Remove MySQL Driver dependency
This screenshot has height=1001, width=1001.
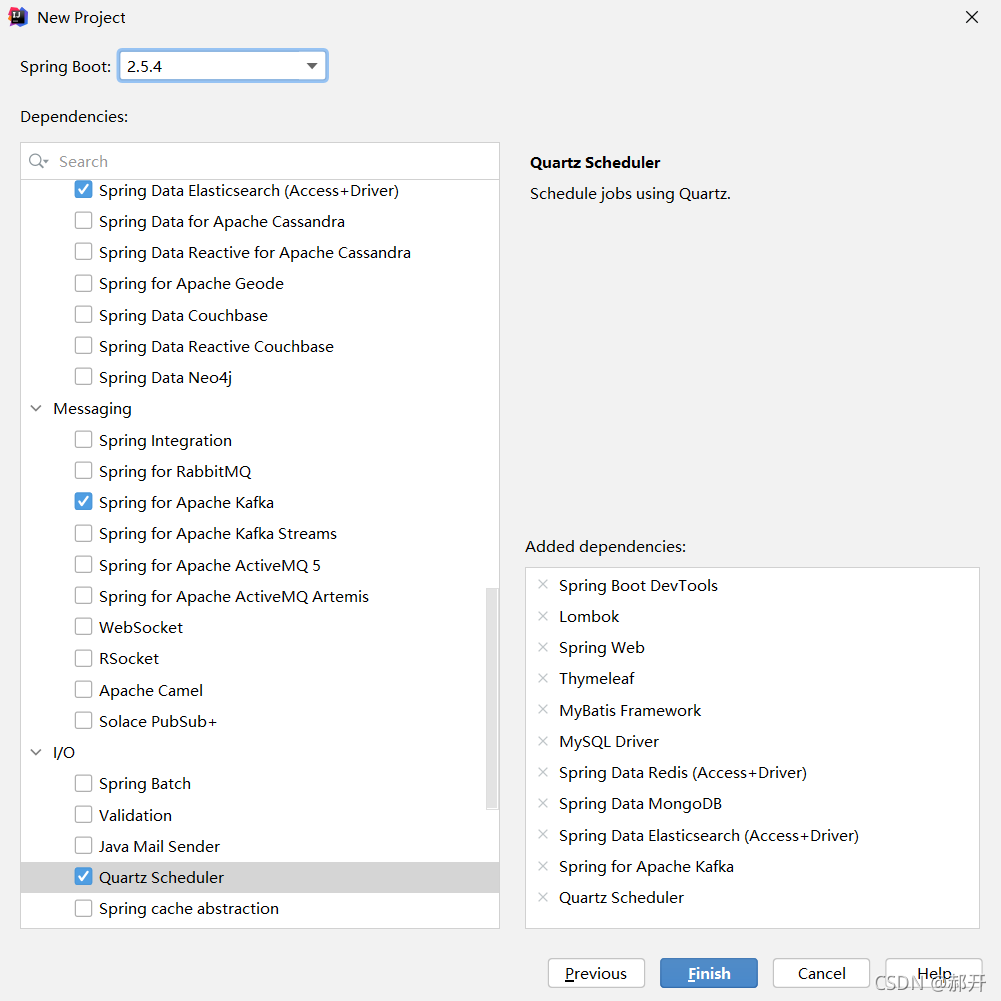tap(543, 741)
